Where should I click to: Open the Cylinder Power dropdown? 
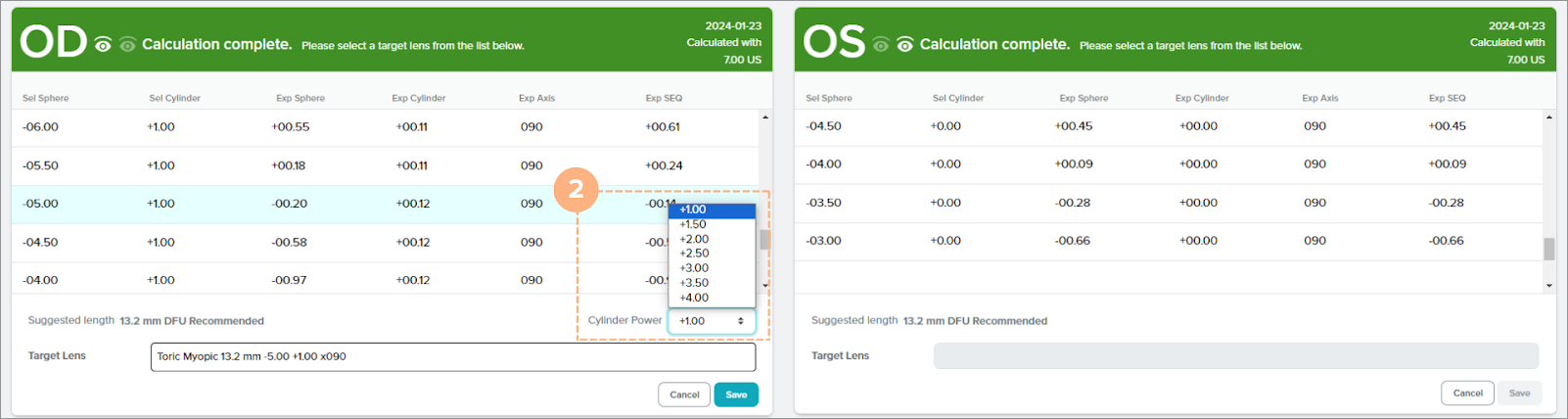tap(712, 321)
